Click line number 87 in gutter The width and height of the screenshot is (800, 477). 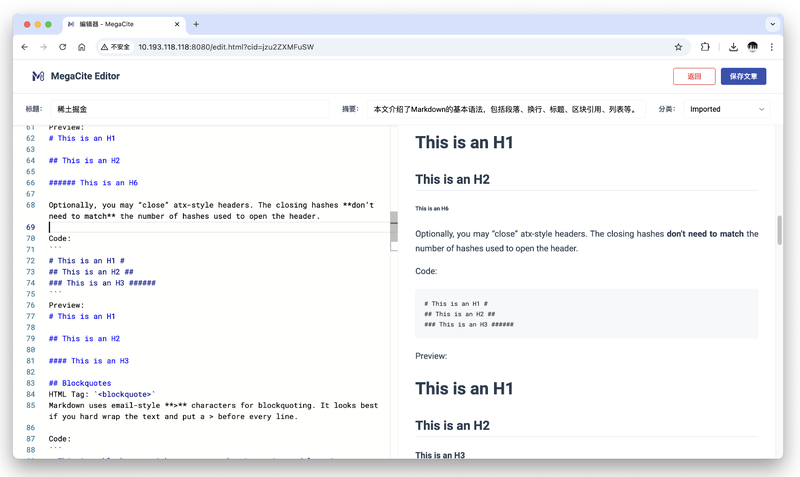pyautogui.click(x=31, y=439)
